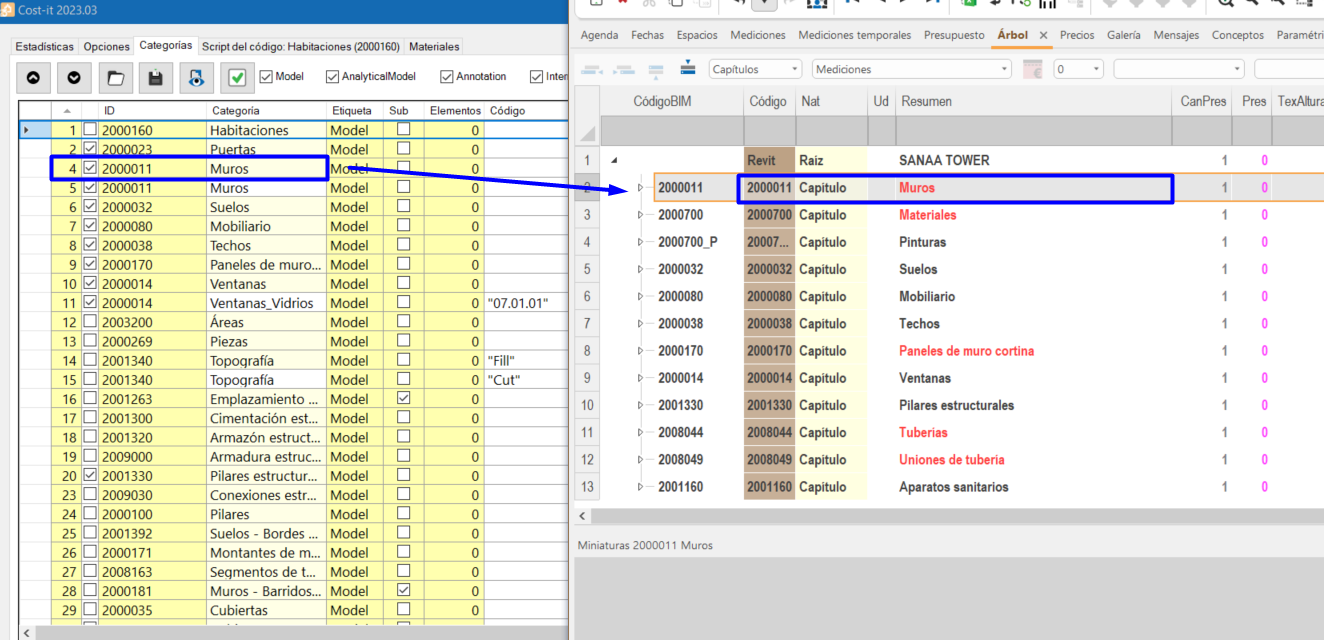
Task: Click the first indent-left icon beside Capítulos dropdown
Action: [591, 69]
